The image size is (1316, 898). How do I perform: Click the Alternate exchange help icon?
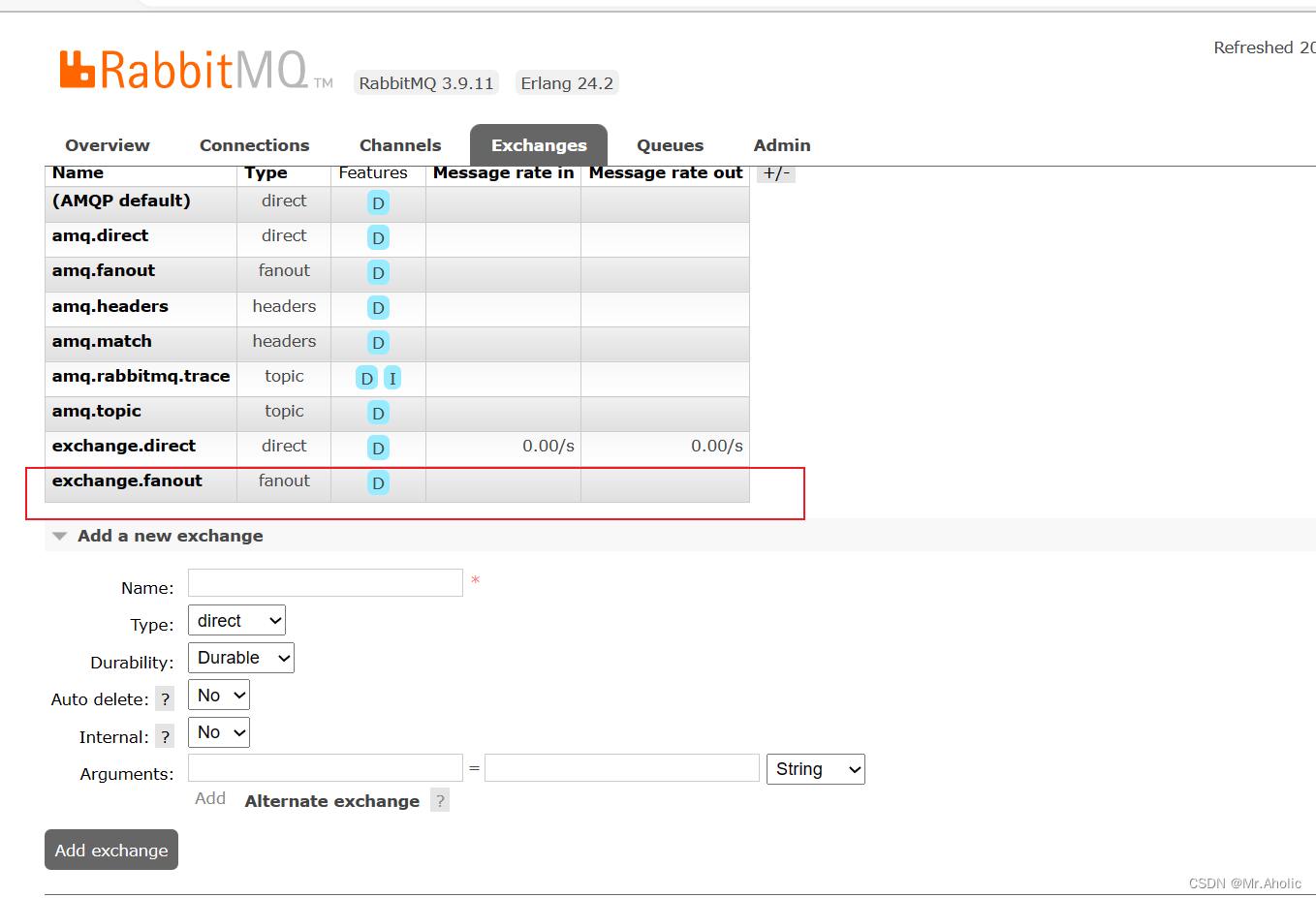[x=439, y=800]
